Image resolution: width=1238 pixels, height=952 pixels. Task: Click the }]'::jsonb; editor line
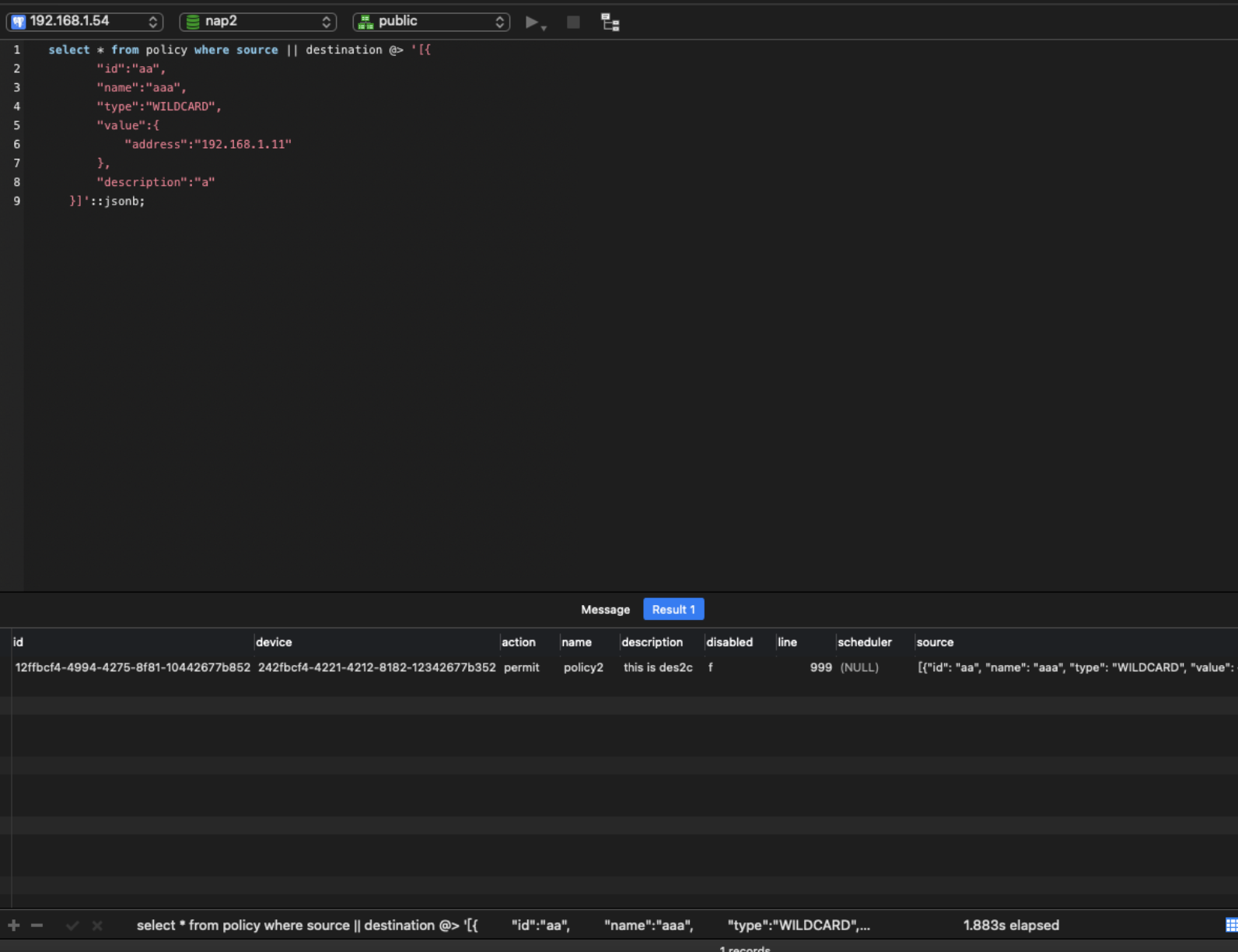pos(107,201)
